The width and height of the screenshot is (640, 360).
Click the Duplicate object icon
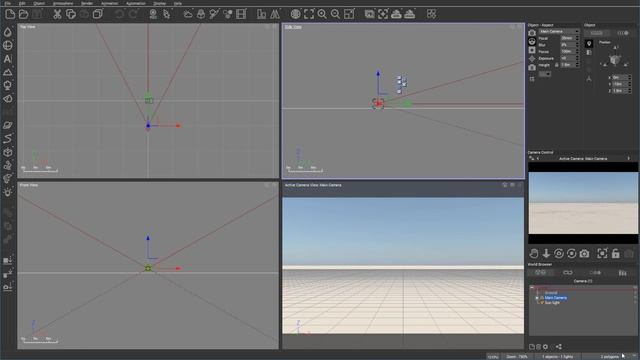98,14
